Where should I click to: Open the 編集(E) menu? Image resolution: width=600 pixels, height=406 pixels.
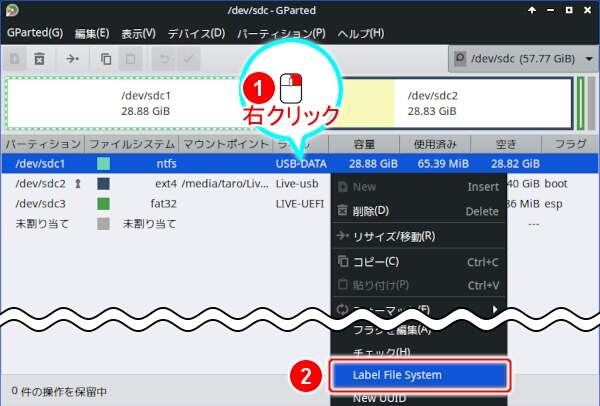92,33
